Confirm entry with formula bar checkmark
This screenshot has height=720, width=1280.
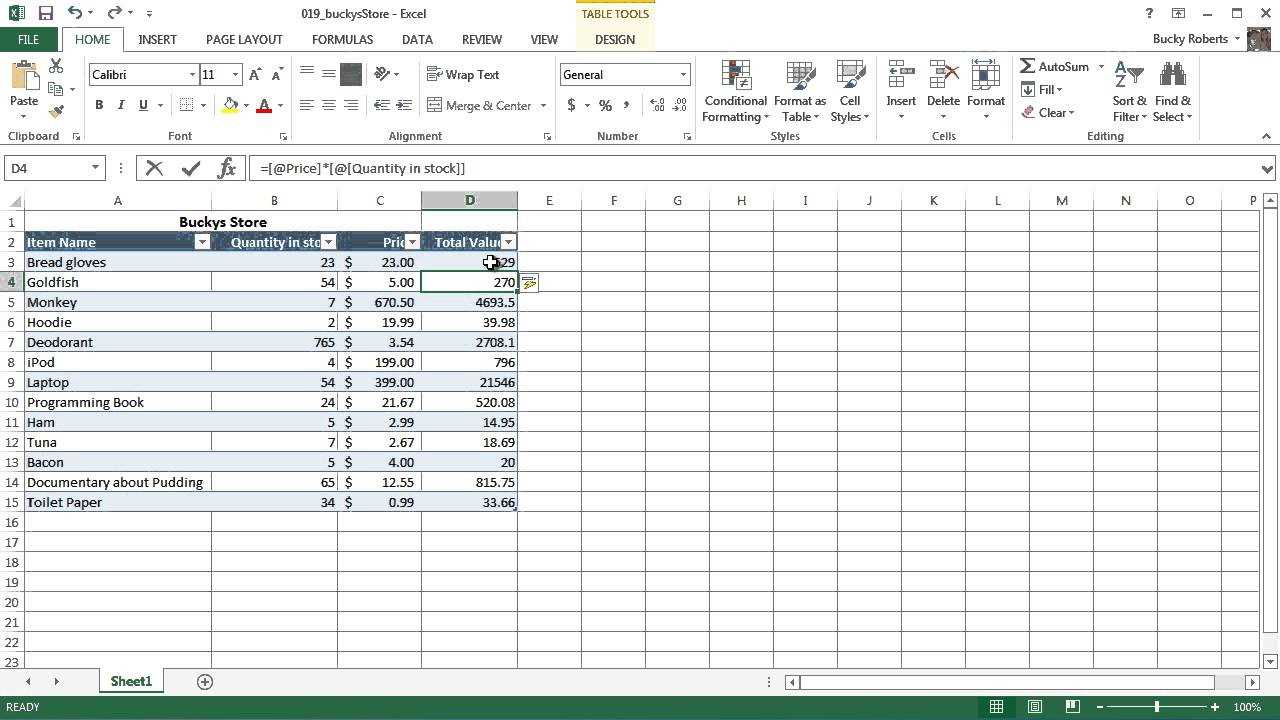pos(190,168)
